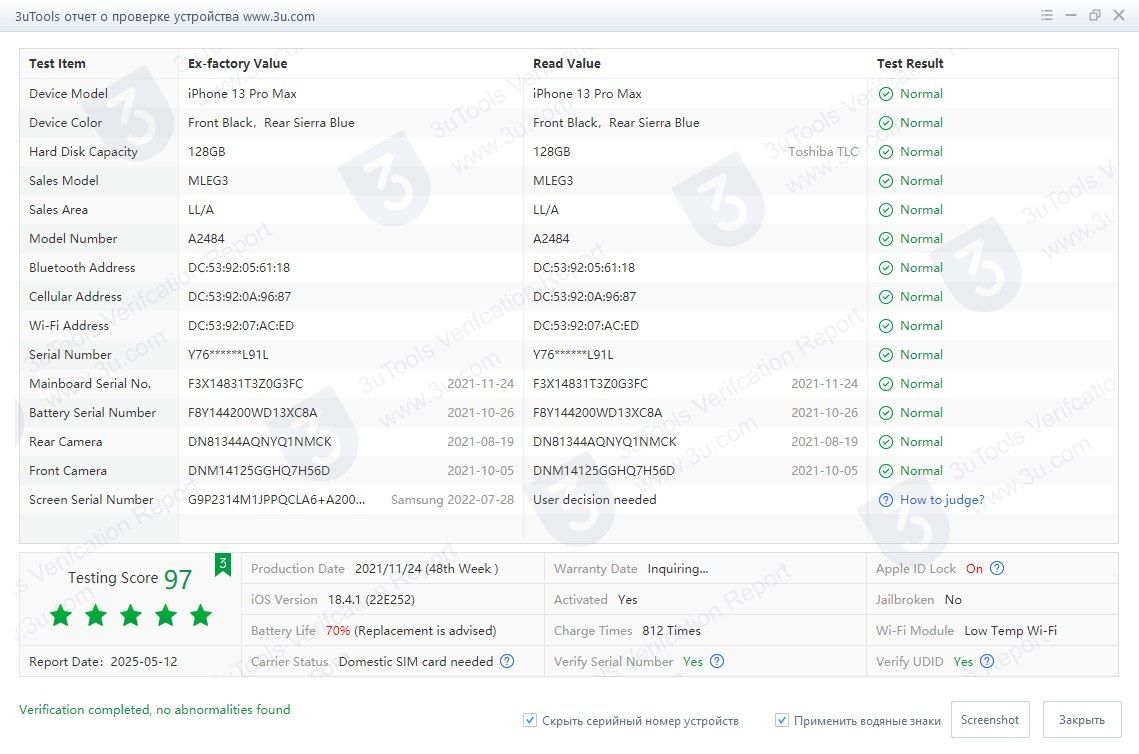Click the 'Samsung 2022-07-28' screen date text
Image resolution: width=1139 pixels, height=754 pixels.
(453, 500)
